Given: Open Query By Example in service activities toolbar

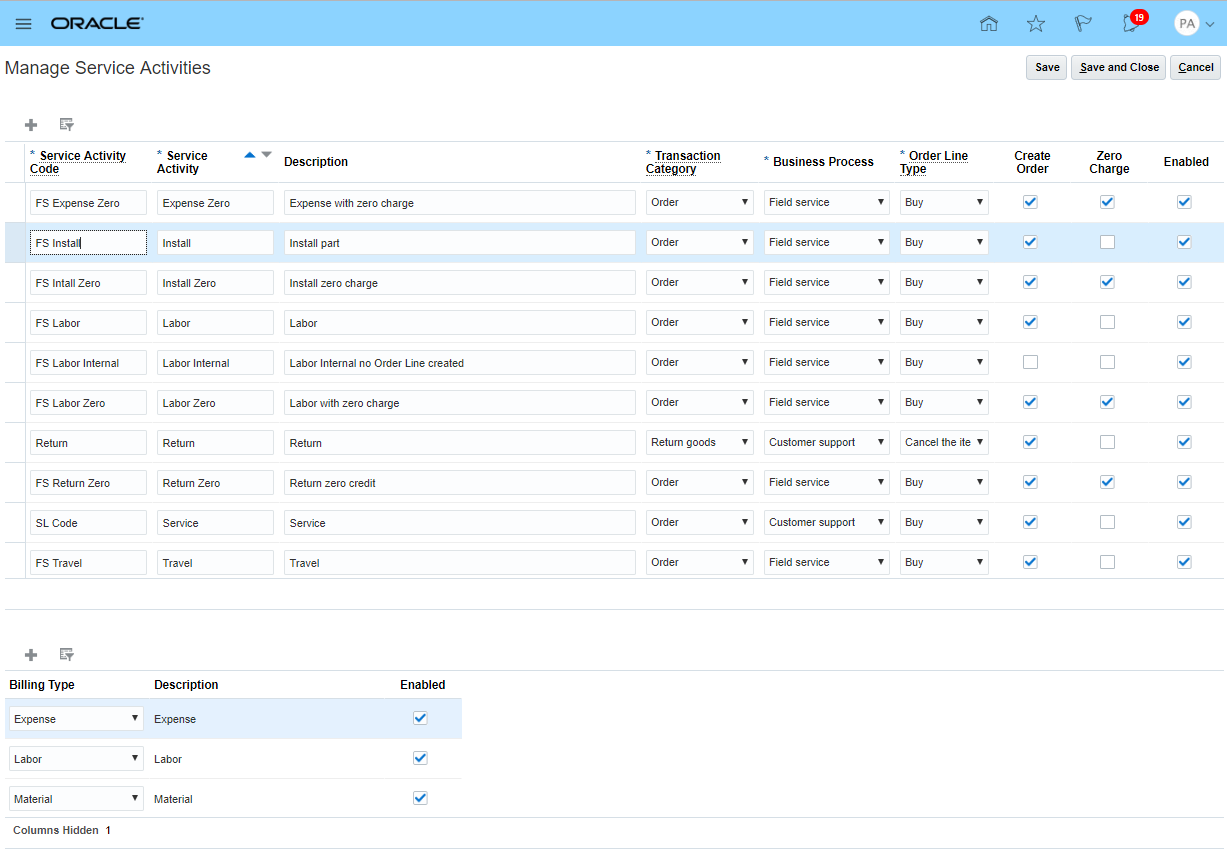Looking at the screenshot, I should click(x=67, y=125).
